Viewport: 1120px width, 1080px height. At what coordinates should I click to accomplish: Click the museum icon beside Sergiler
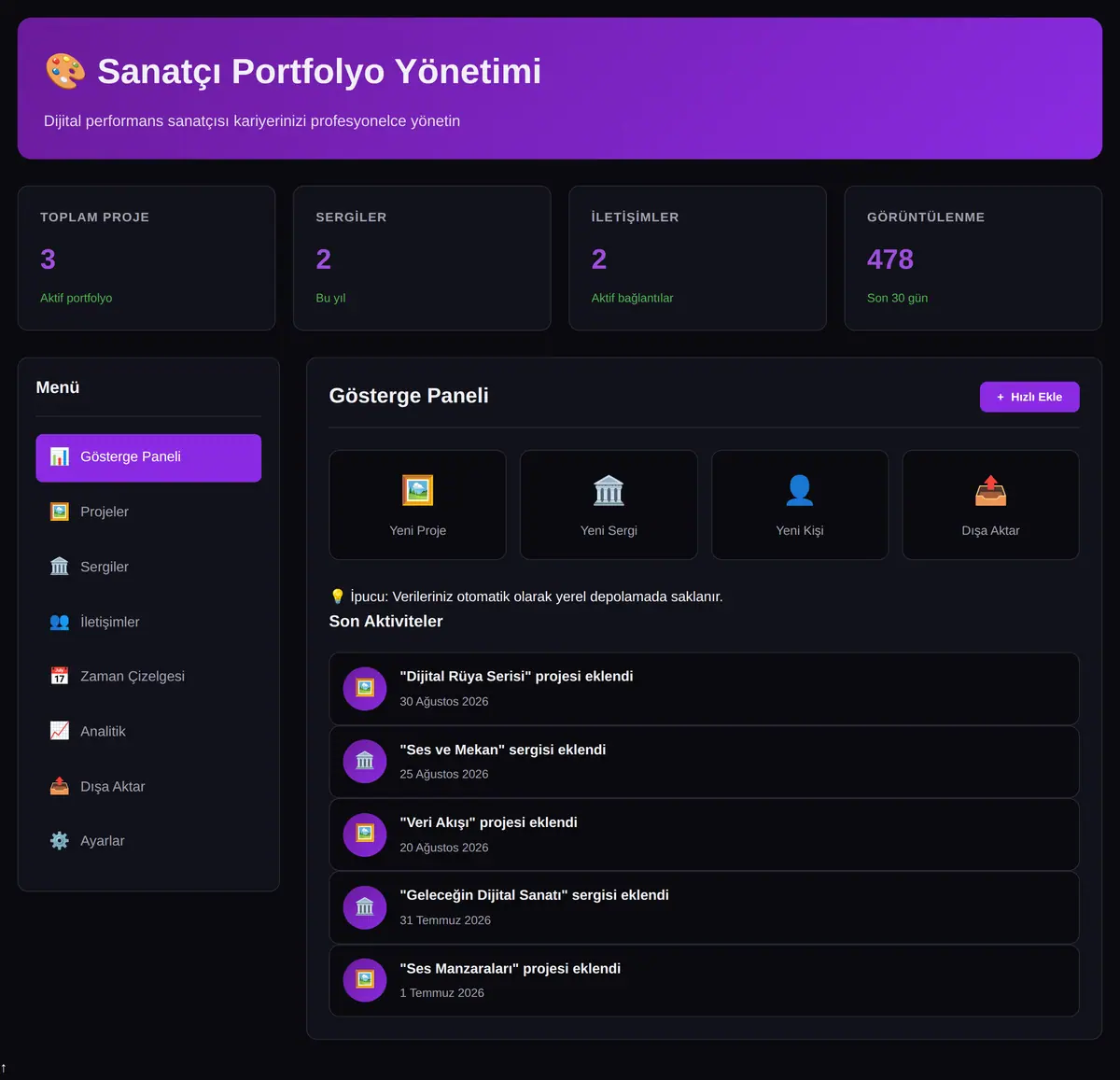(60, 567)
